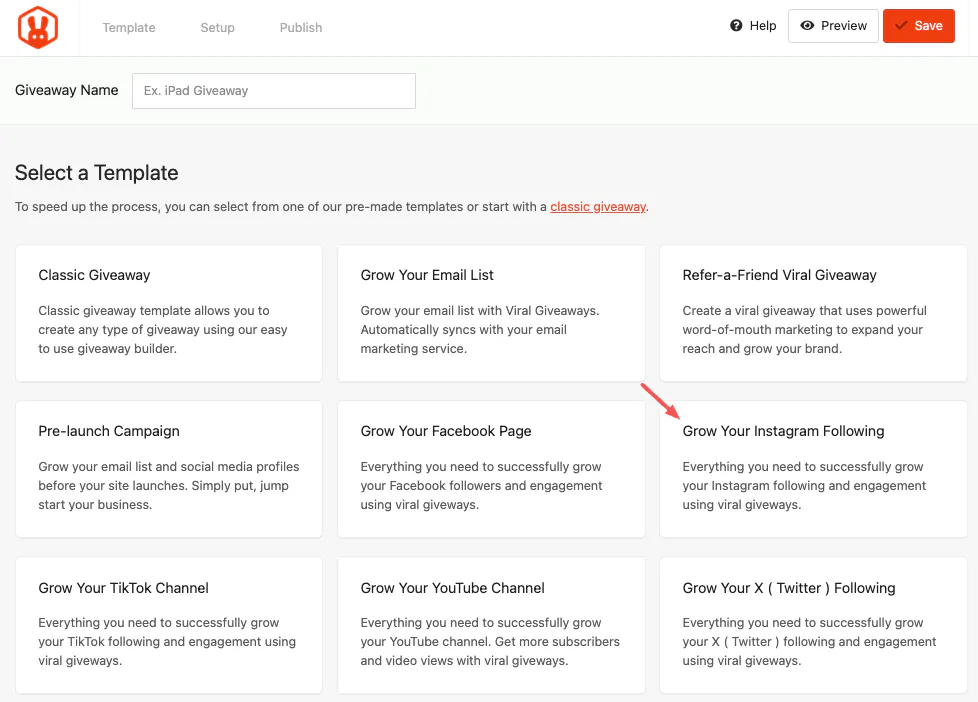Select Grow Your X (Twitter) Following template

(x=813, y=625)
